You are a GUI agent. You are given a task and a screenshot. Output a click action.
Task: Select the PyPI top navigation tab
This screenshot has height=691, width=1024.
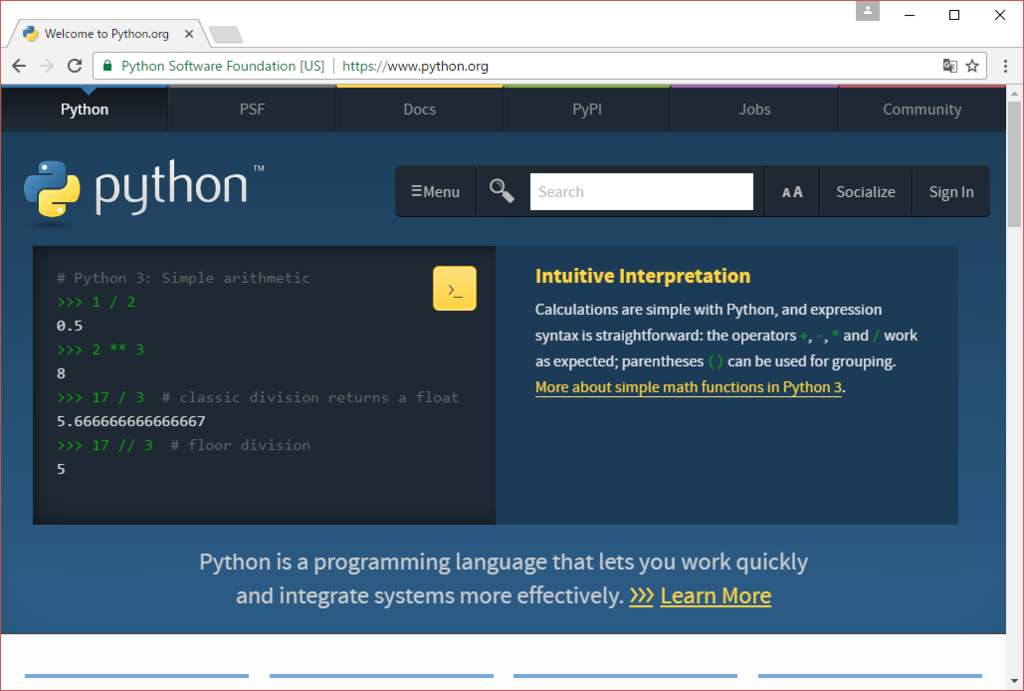pyautogui.click(x=587, y=109)
